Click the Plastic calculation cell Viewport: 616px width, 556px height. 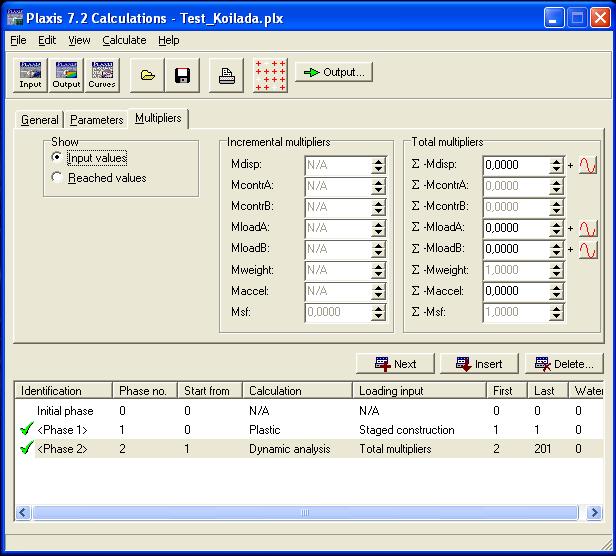click(x=264, y=430)
